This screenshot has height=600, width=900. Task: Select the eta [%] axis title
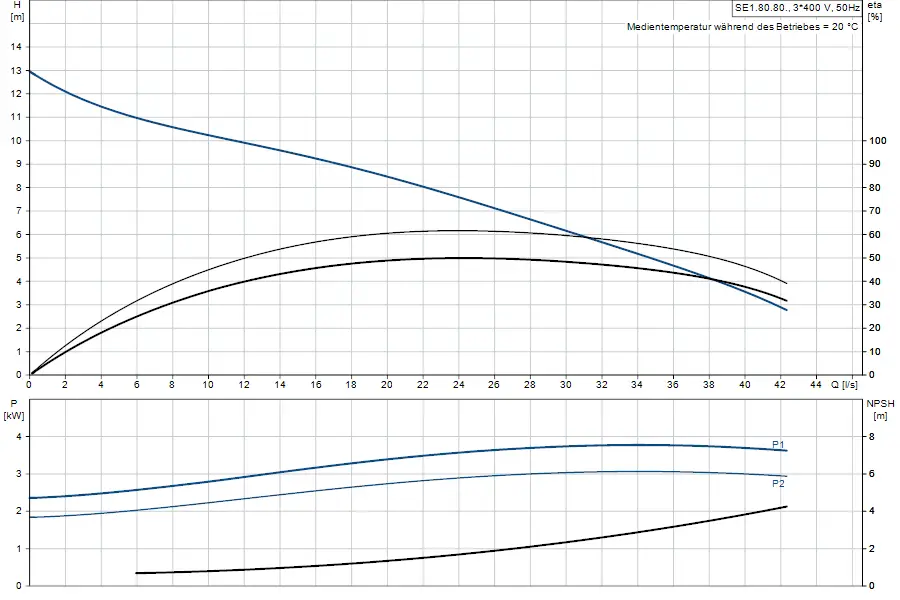click(875, 10)
